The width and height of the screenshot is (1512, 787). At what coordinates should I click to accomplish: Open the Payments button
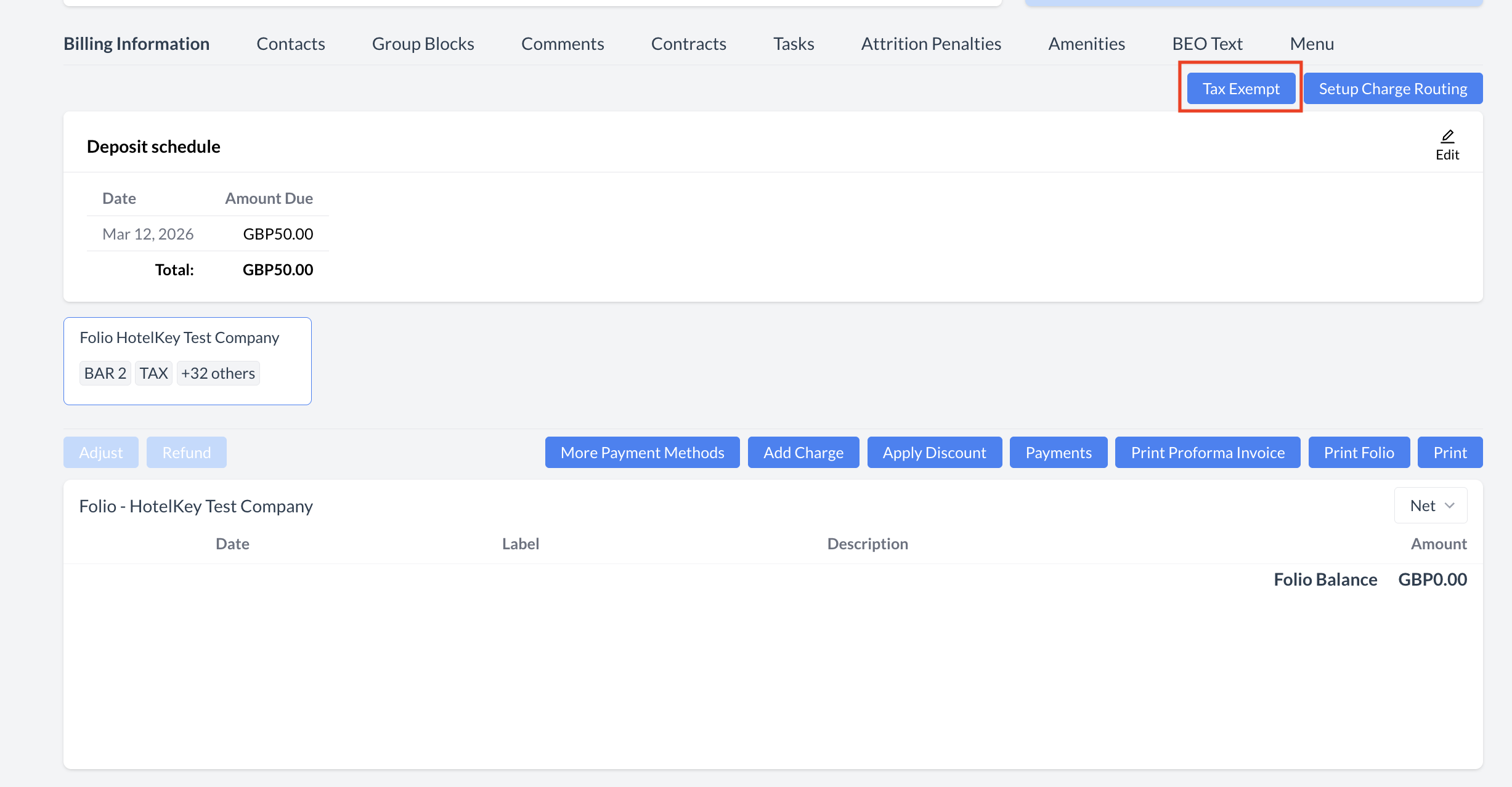tap(1058, 453)
